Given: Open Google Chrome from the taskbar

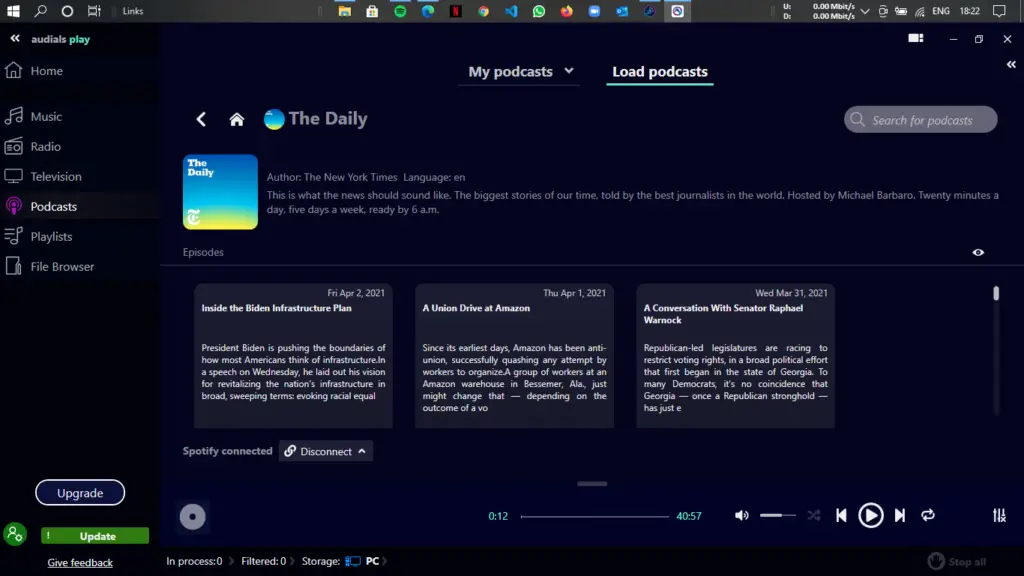Looking at the screenshot, I should pos(483,11).
